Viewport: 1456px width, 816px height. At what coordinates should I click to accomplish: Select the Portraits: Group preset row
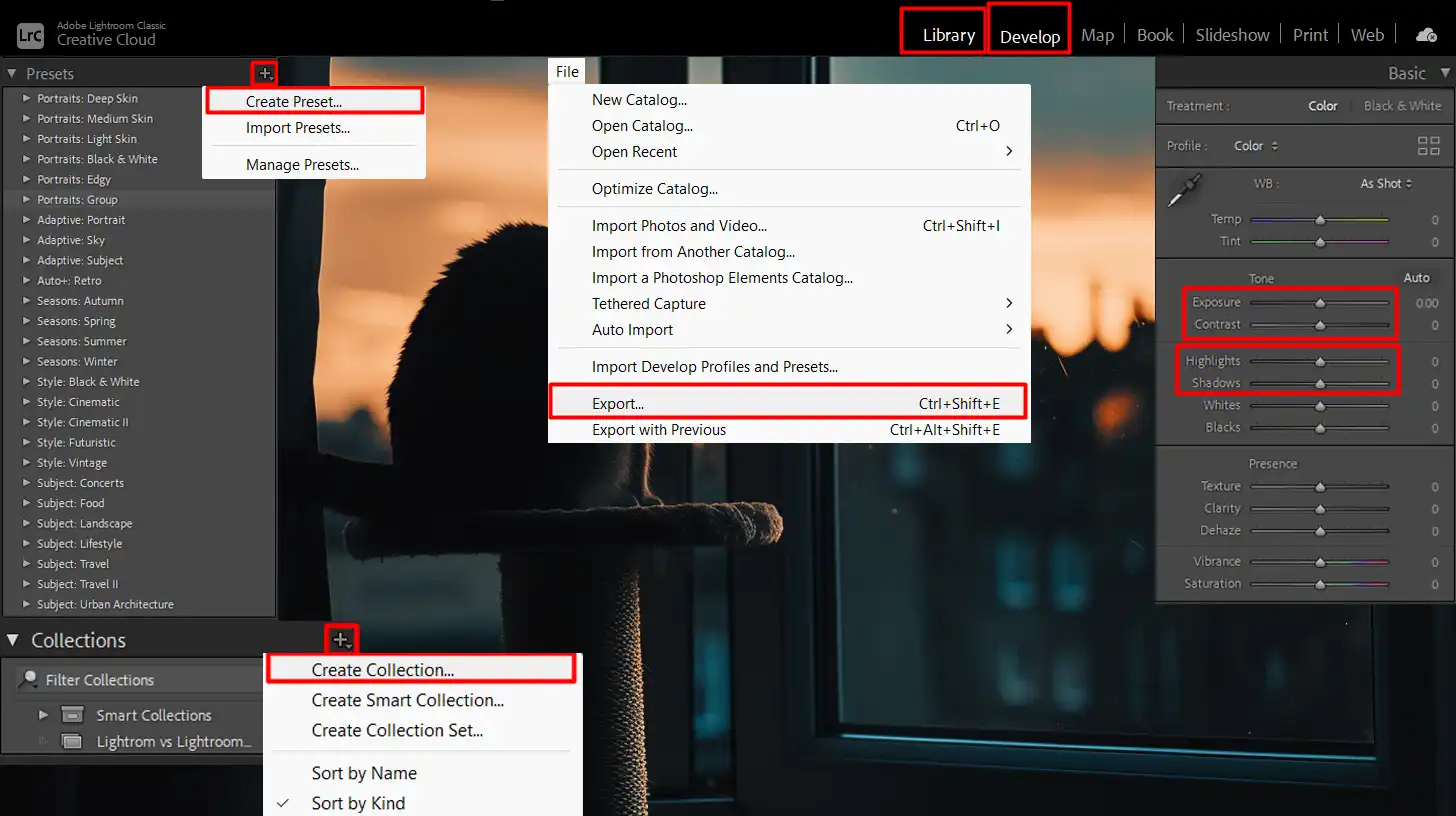[x=139, y=200]
